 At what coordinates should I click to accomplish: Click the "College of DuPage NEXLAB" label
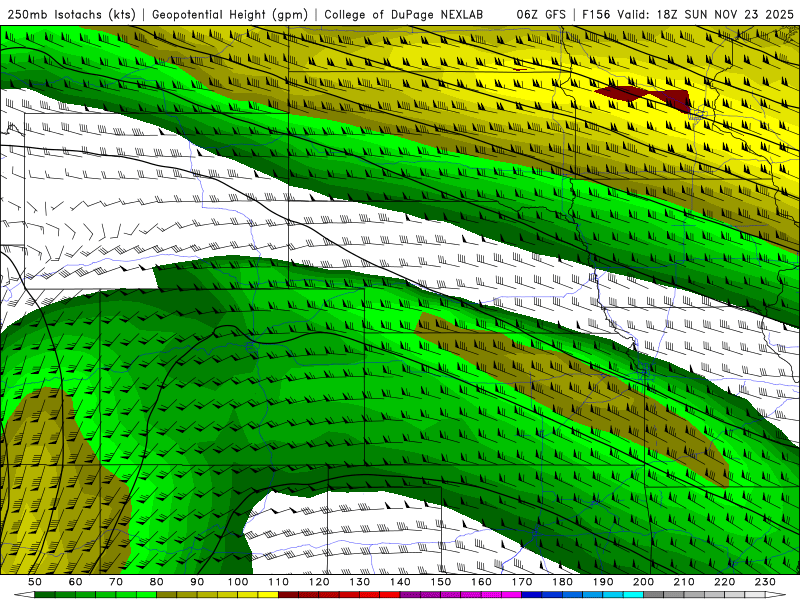(x=404, y=14)
